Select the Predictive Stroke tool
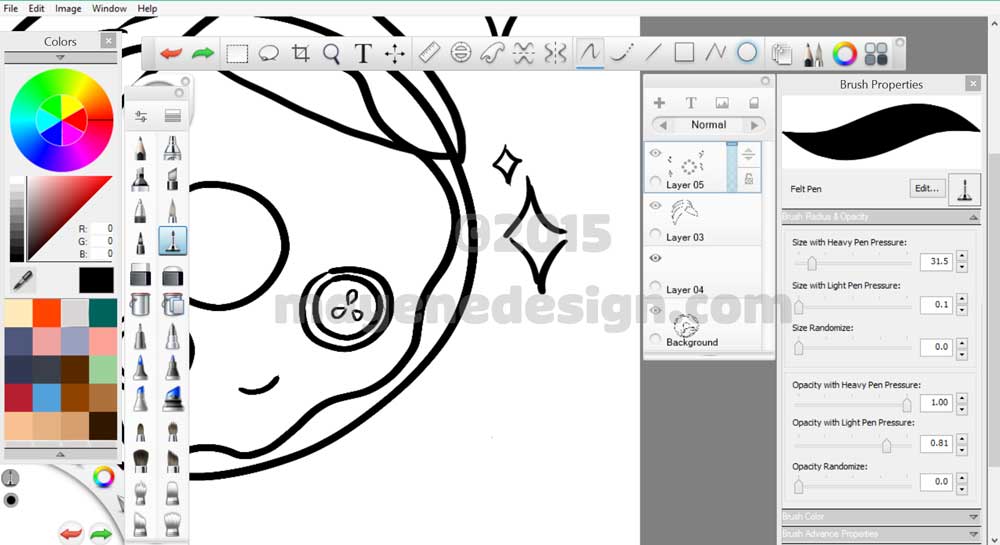The height and width of the screenshot is (545, 1000). click(621, 53)
